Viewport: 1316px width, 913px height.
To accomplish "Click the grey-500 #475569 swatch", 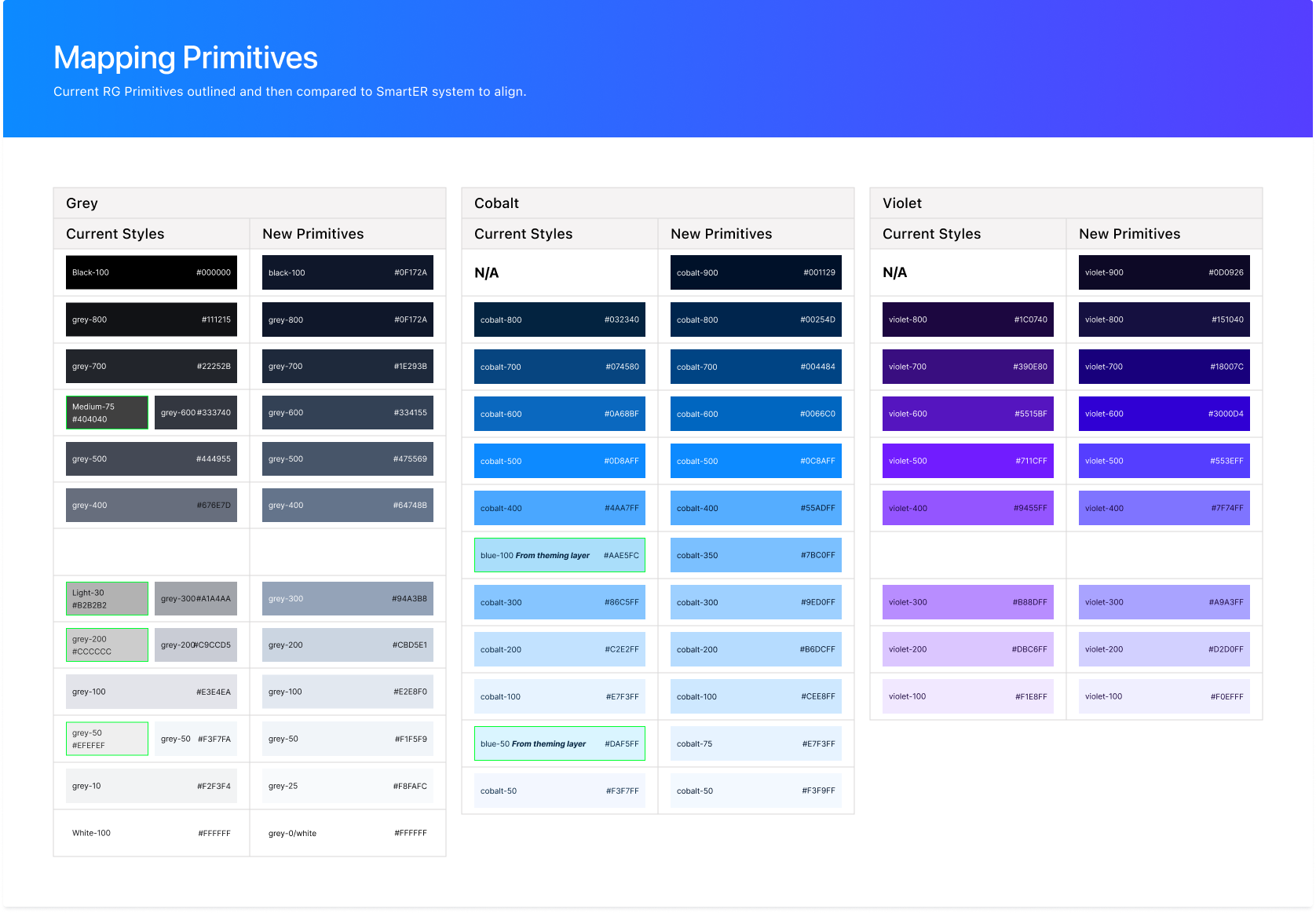I will [348, 458].
